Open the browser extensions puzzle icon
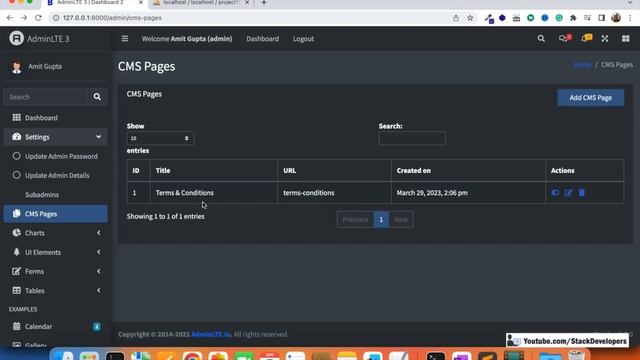This screenshot has width=640, height=360. [573, 18]
